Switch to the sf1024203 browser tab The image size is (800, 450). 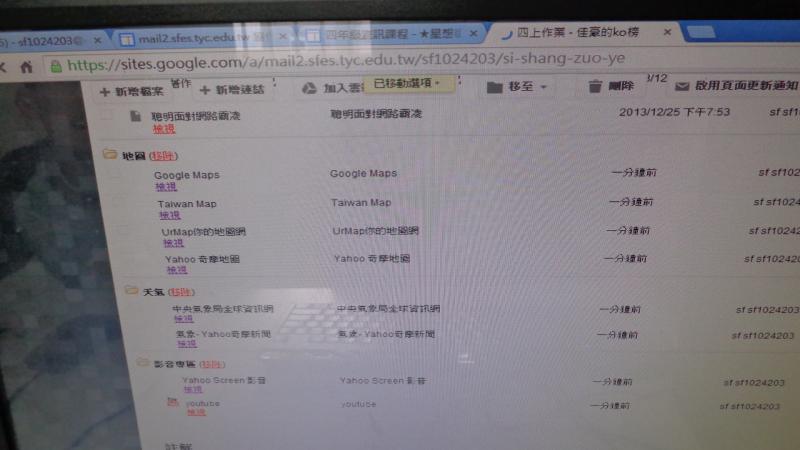click(x=41, y=41)
